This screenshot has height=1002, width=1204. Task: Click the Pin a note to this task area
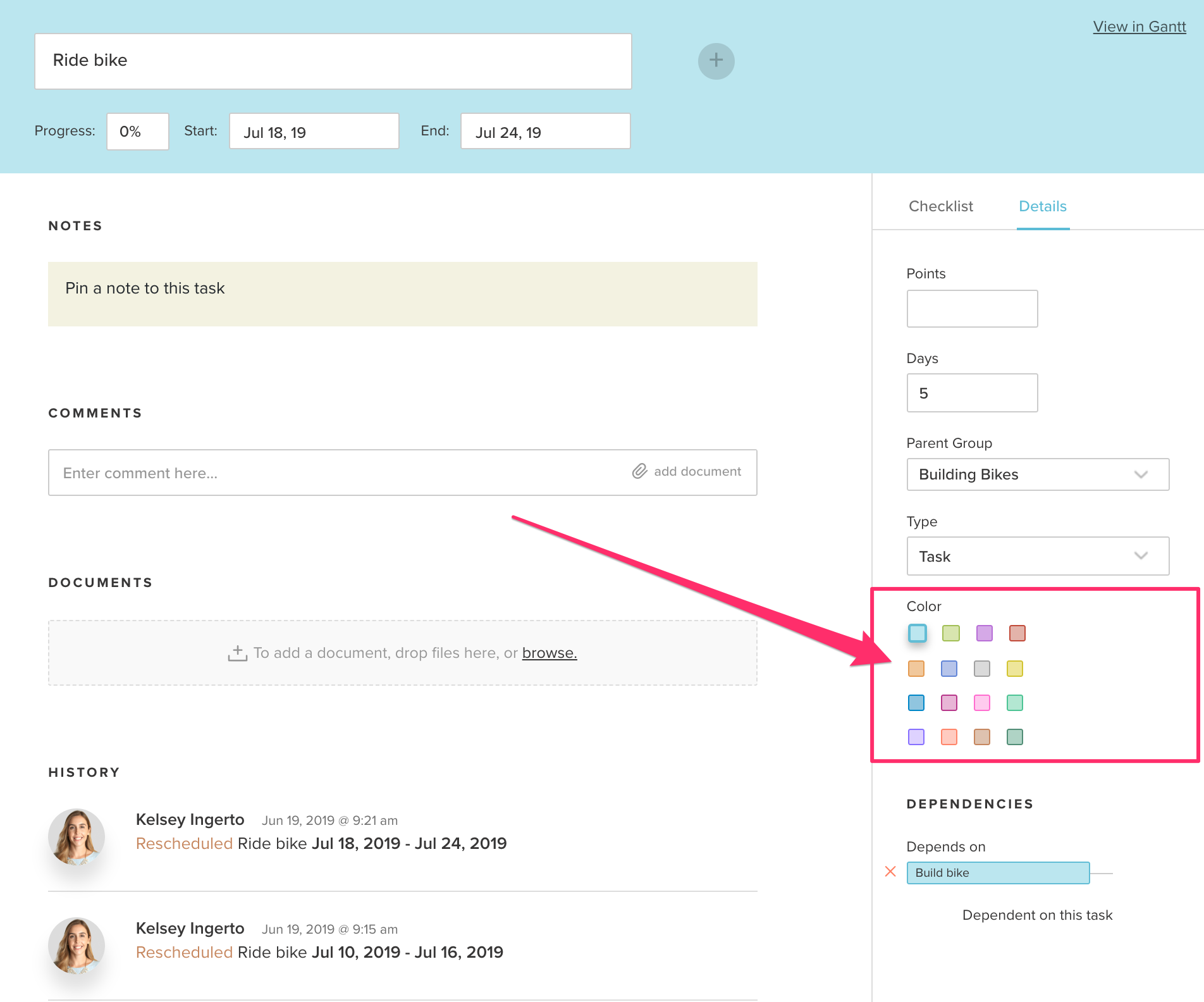point(403,294)
